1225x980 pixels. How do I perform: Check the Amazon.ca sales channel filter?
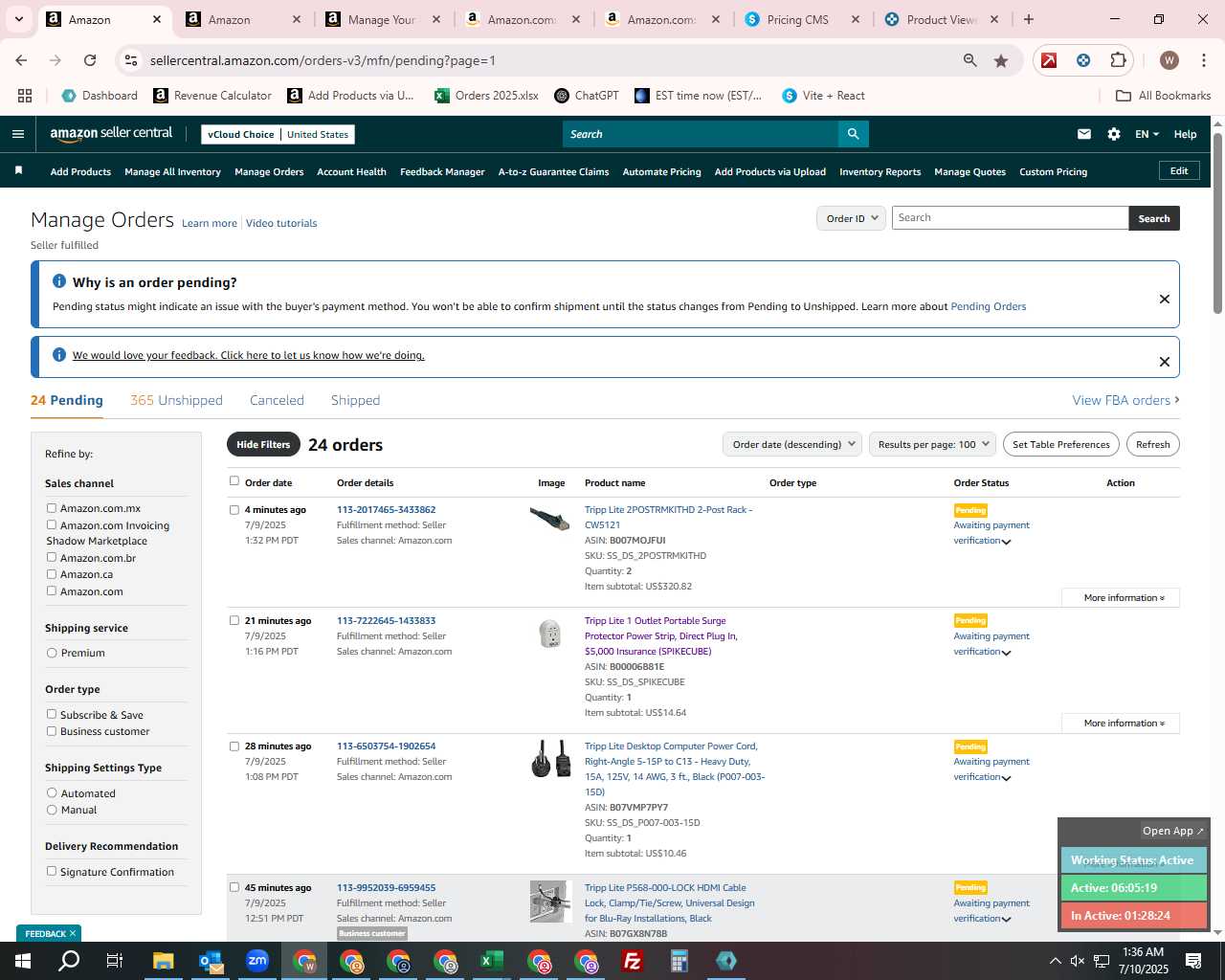[52, 574]
